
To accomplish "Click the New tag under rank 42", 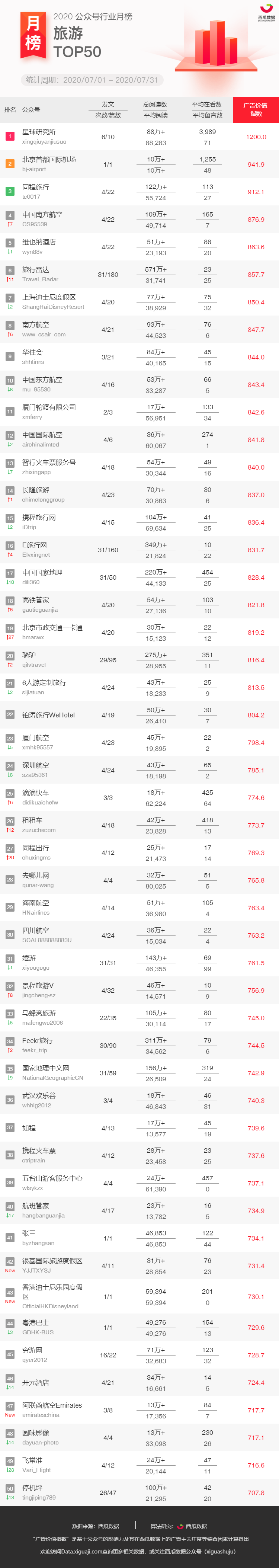I will 10,1270.
